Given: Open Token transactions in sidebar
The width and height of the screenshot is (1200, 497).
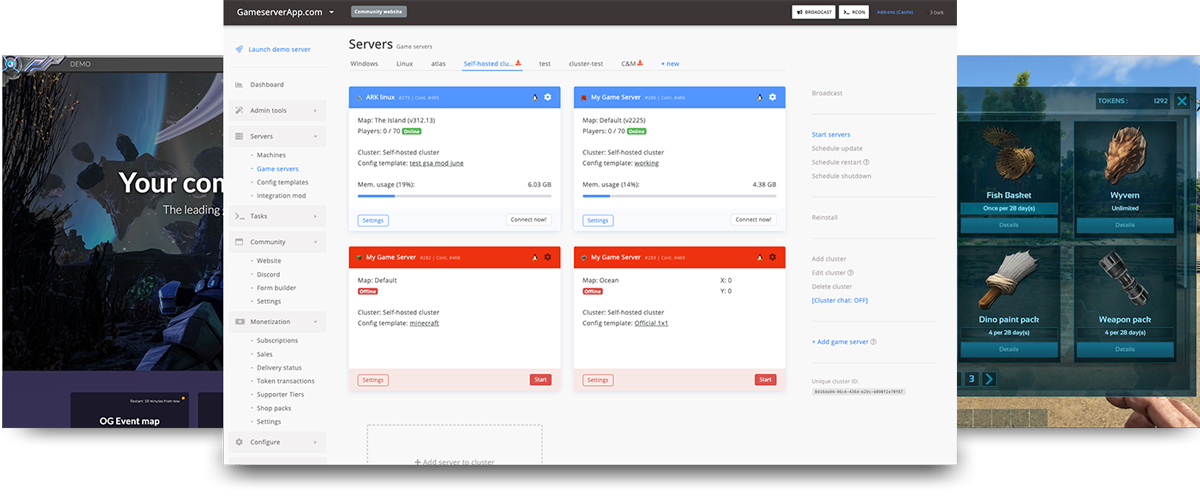Looking at the screenshot, I should pos(285,381).
